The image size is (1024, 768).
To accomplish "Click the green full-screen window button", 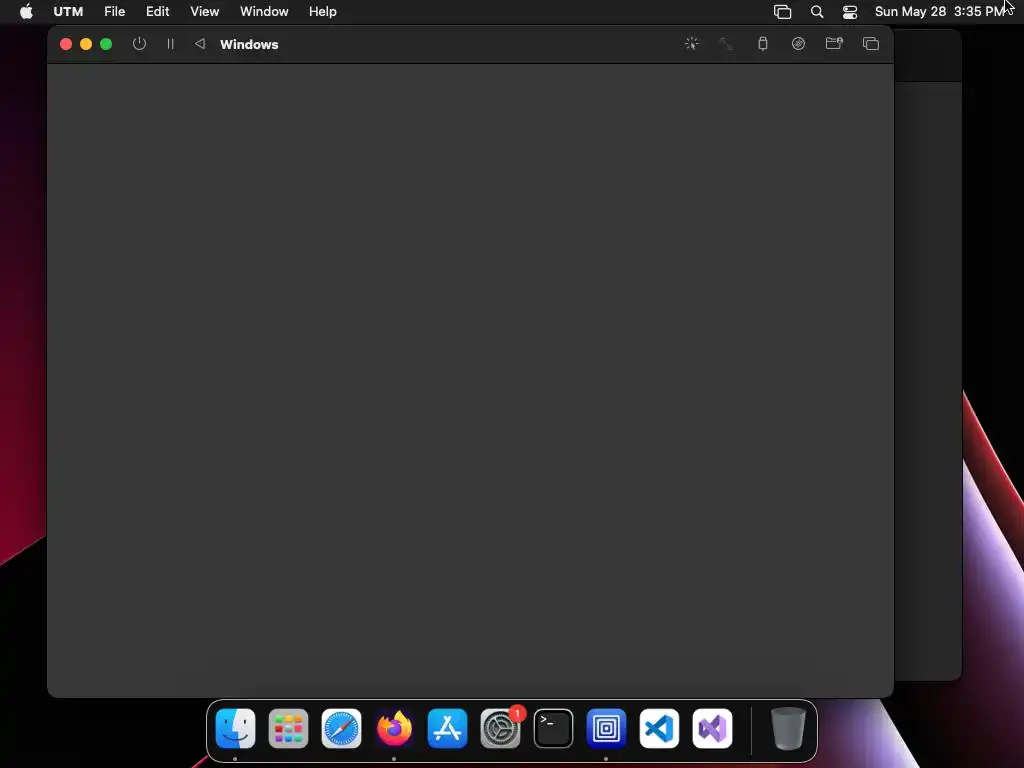I will point(106,44).
